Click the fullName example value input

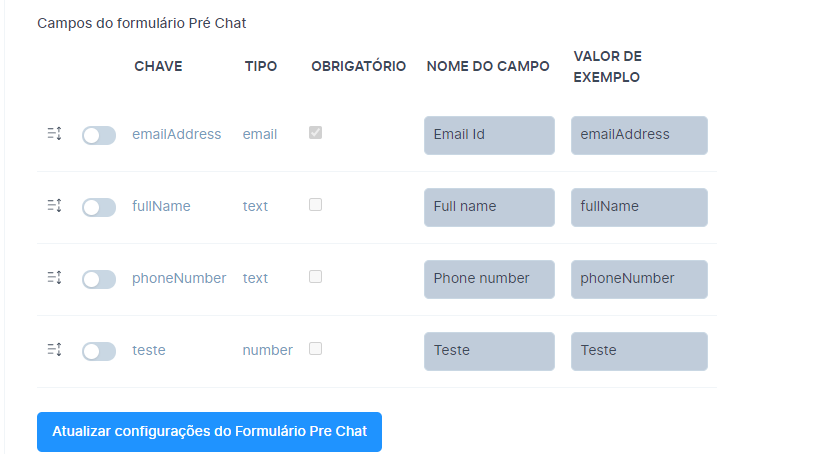pos(639,207)
